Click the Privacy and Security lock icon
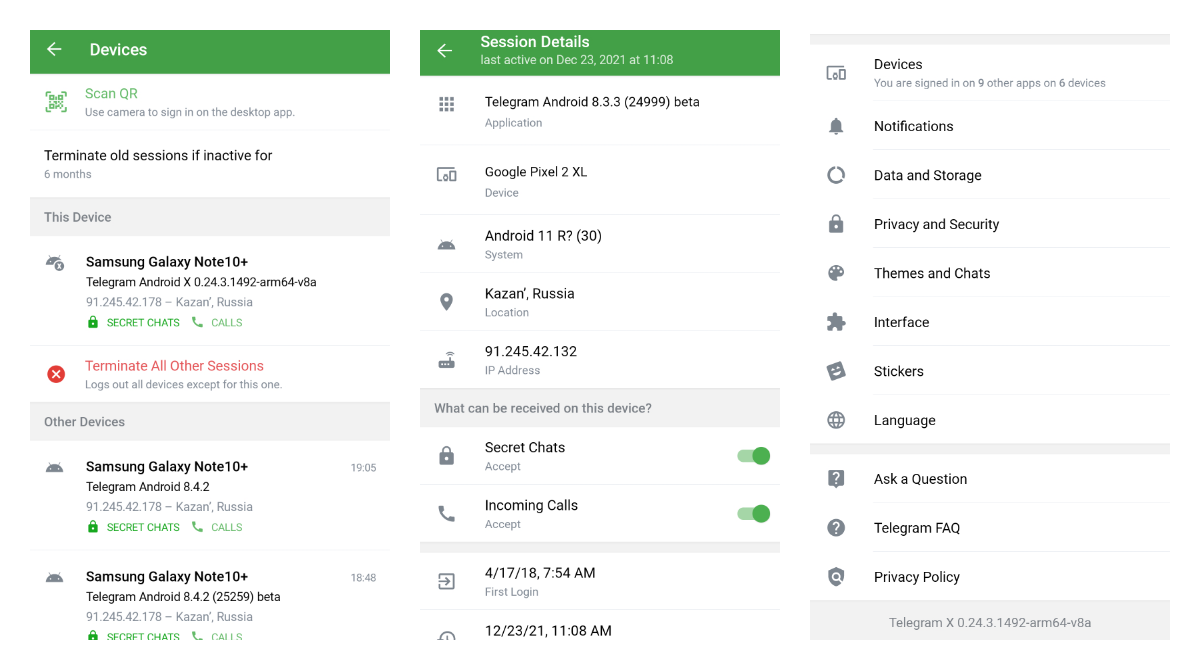Viewport: 1200px width, 670px height. pos(836,224)
